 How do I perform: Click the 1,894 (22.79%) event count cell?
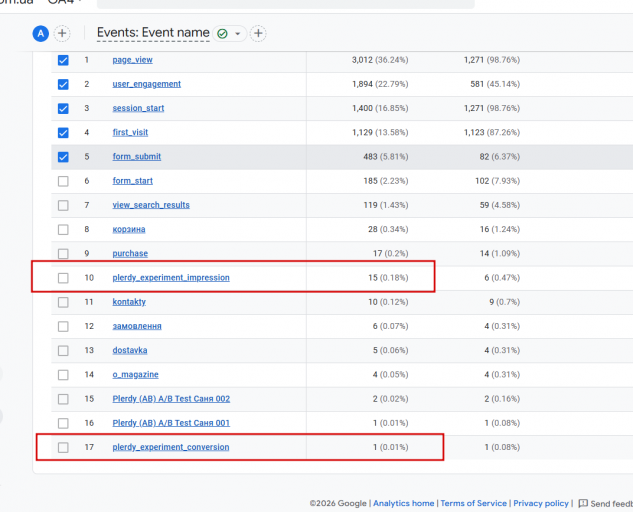click(380, 84)
